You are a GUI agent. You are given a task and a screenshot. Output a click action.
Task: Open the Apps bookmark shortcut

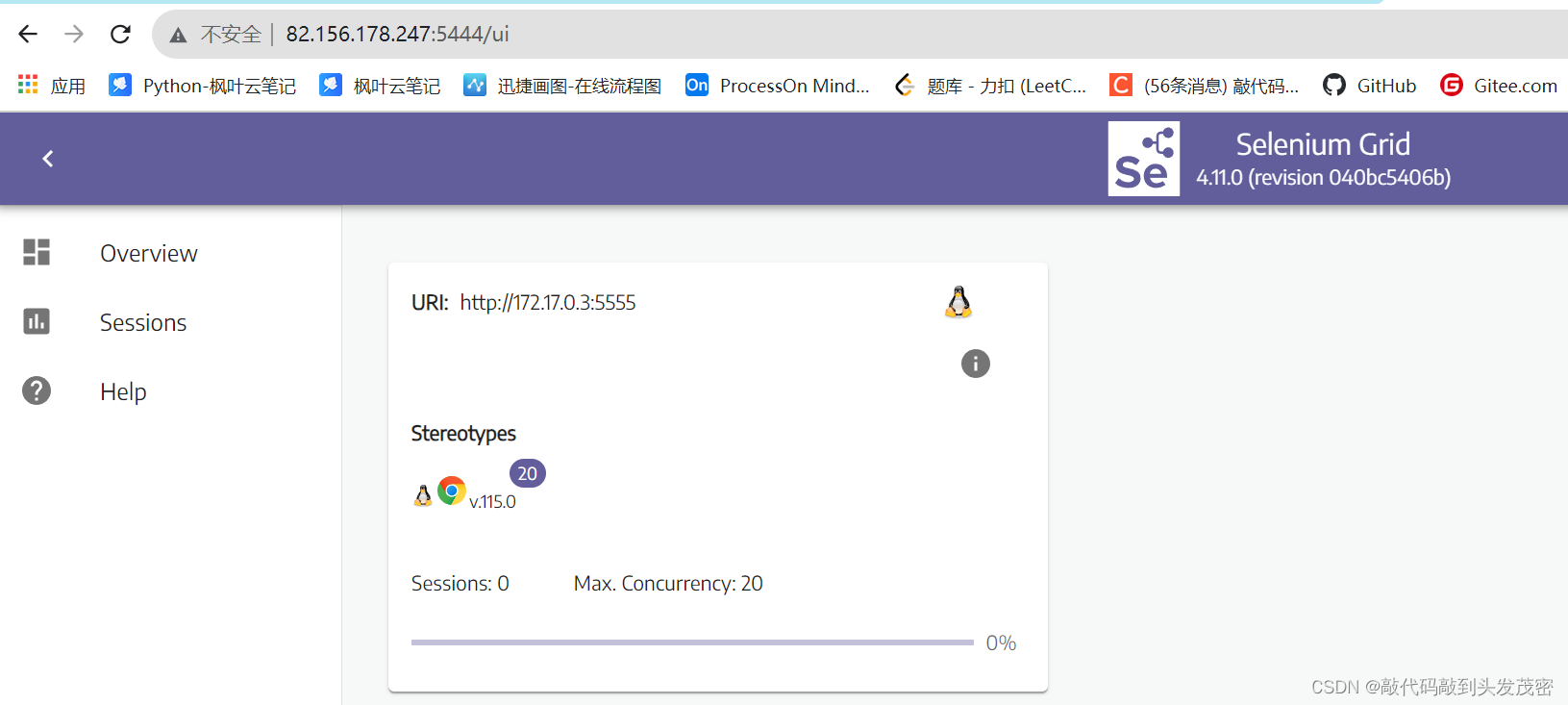(x=52, y=86)
